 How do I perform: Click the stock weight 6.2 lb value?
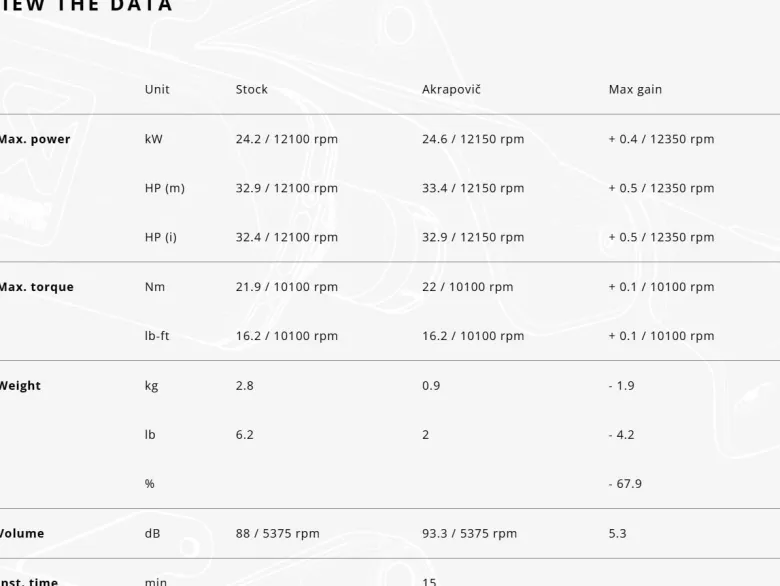point(245,435)
